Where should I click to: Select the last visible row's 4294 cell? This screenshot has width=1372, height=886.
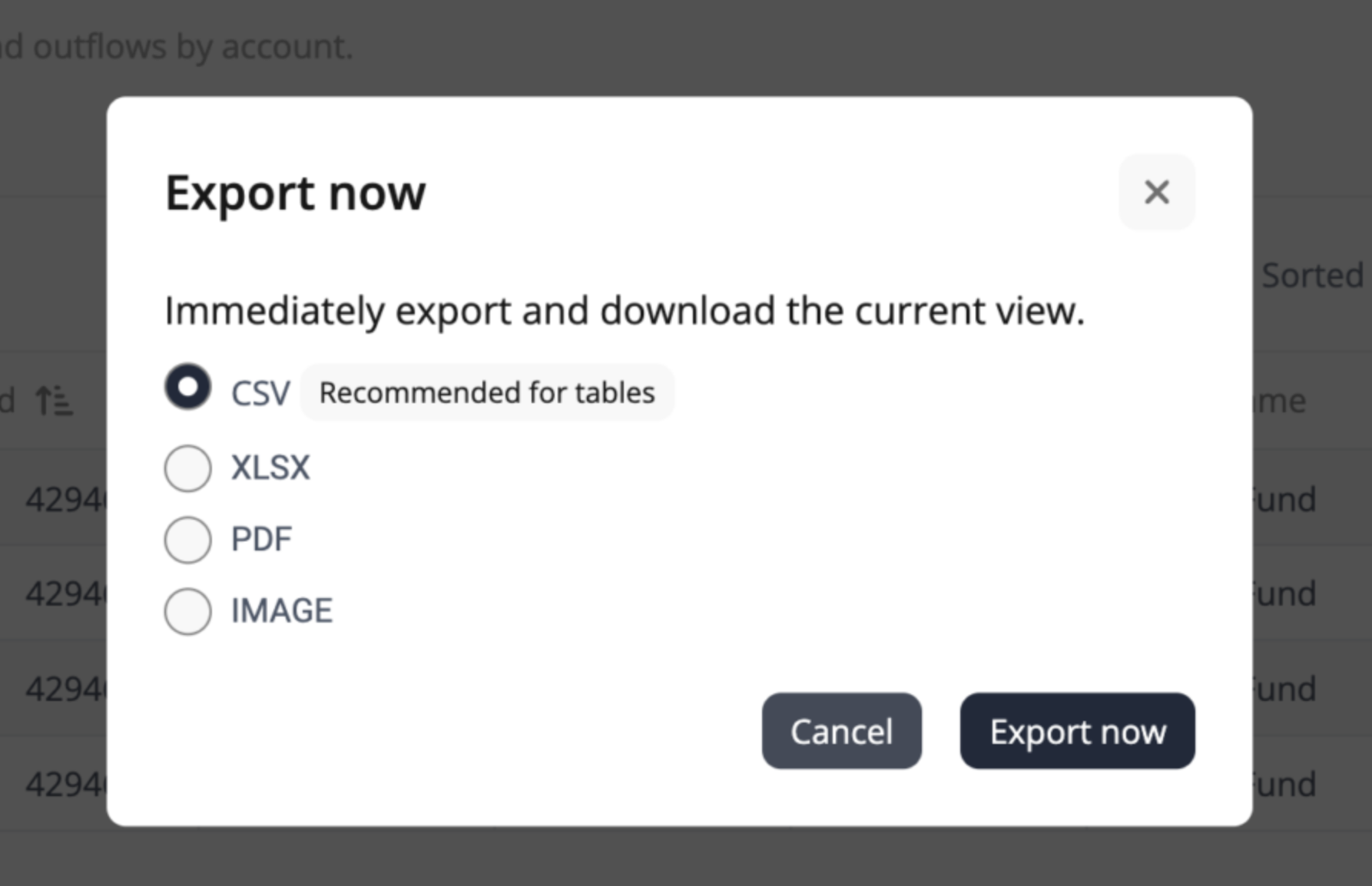[66, 785]
